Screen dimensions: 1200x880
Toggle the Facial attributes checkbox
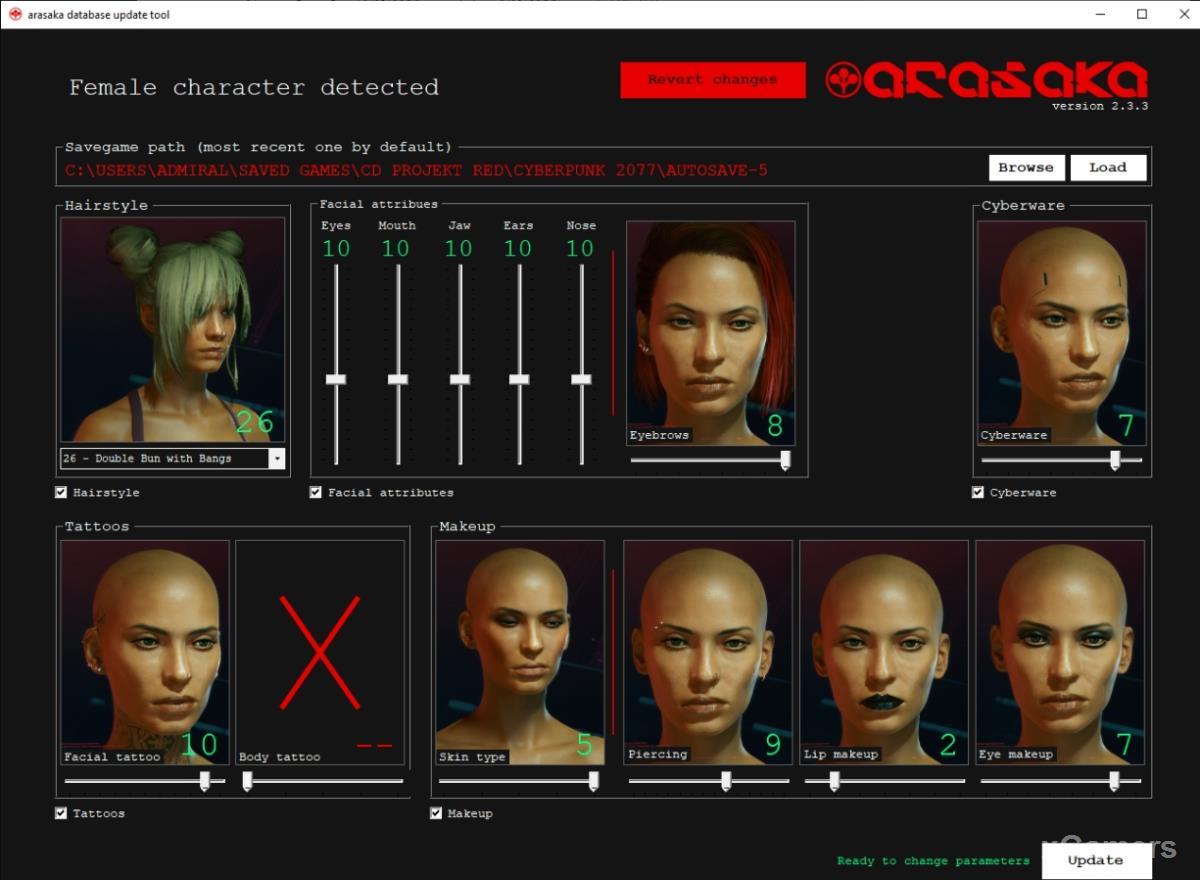pos(316,492)
